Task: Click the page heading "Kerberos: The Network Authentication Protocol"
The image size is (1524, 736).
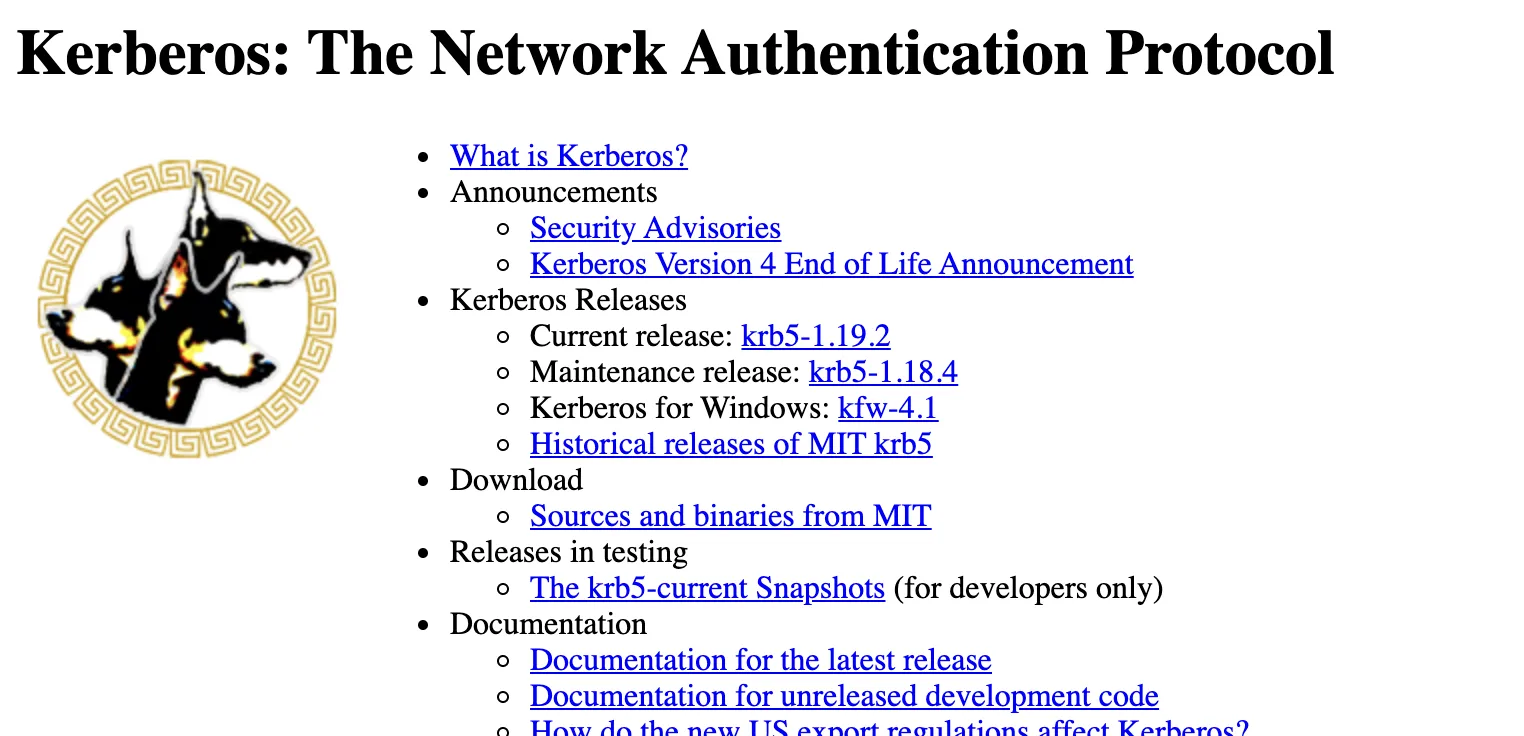Action: (x=676, y=52)
